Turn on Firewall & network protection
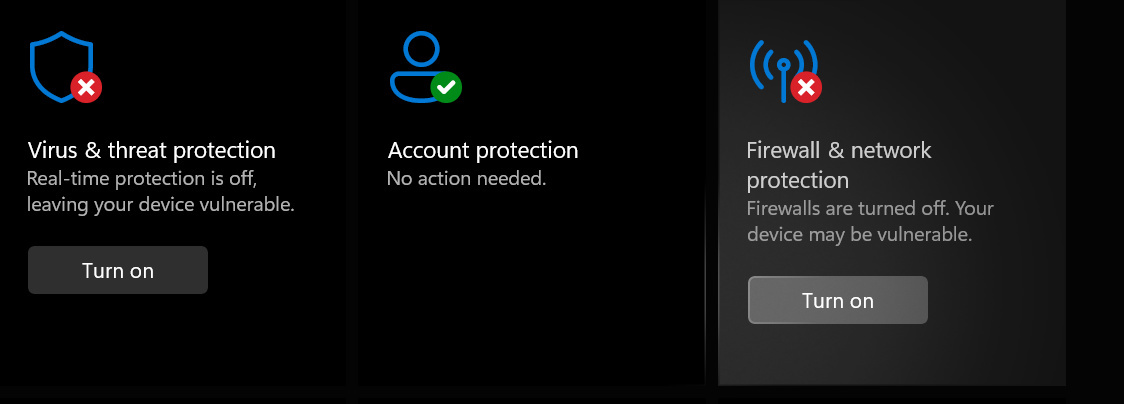The image size is (1124, 404). (x=838, y=300)
